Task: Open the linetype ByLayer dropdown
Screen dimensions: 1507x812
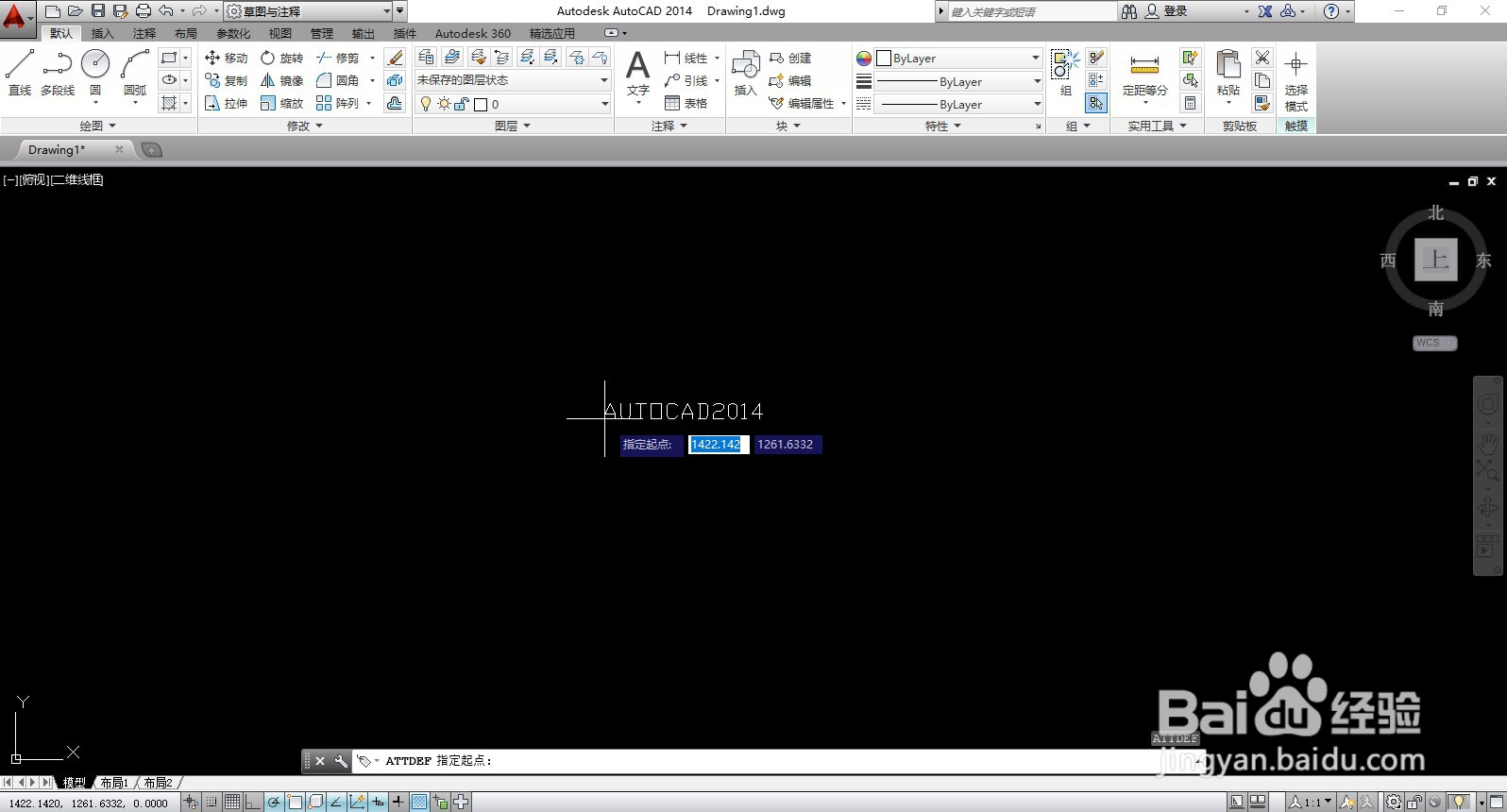Action: [958, 104]
